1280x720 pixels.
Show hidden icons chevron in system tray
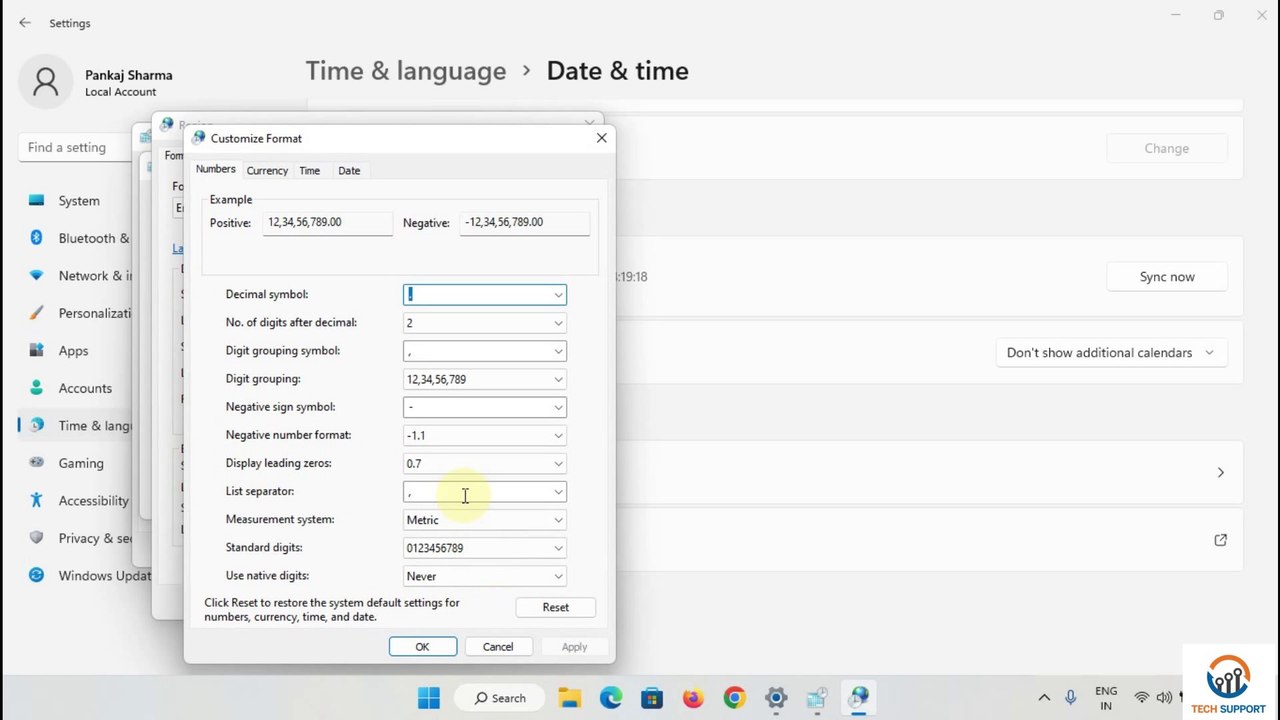click(x=1044, y=698)
